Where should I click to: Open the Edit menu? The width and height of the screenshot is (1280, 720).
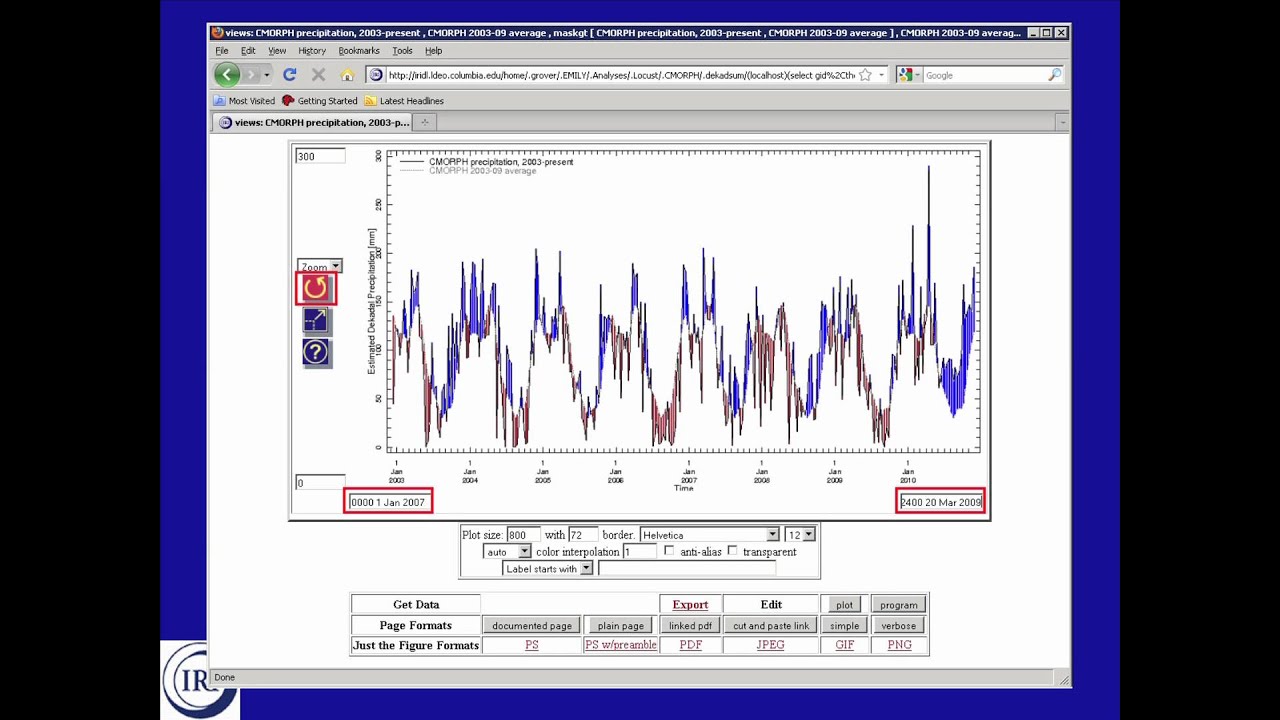(247, 51)
